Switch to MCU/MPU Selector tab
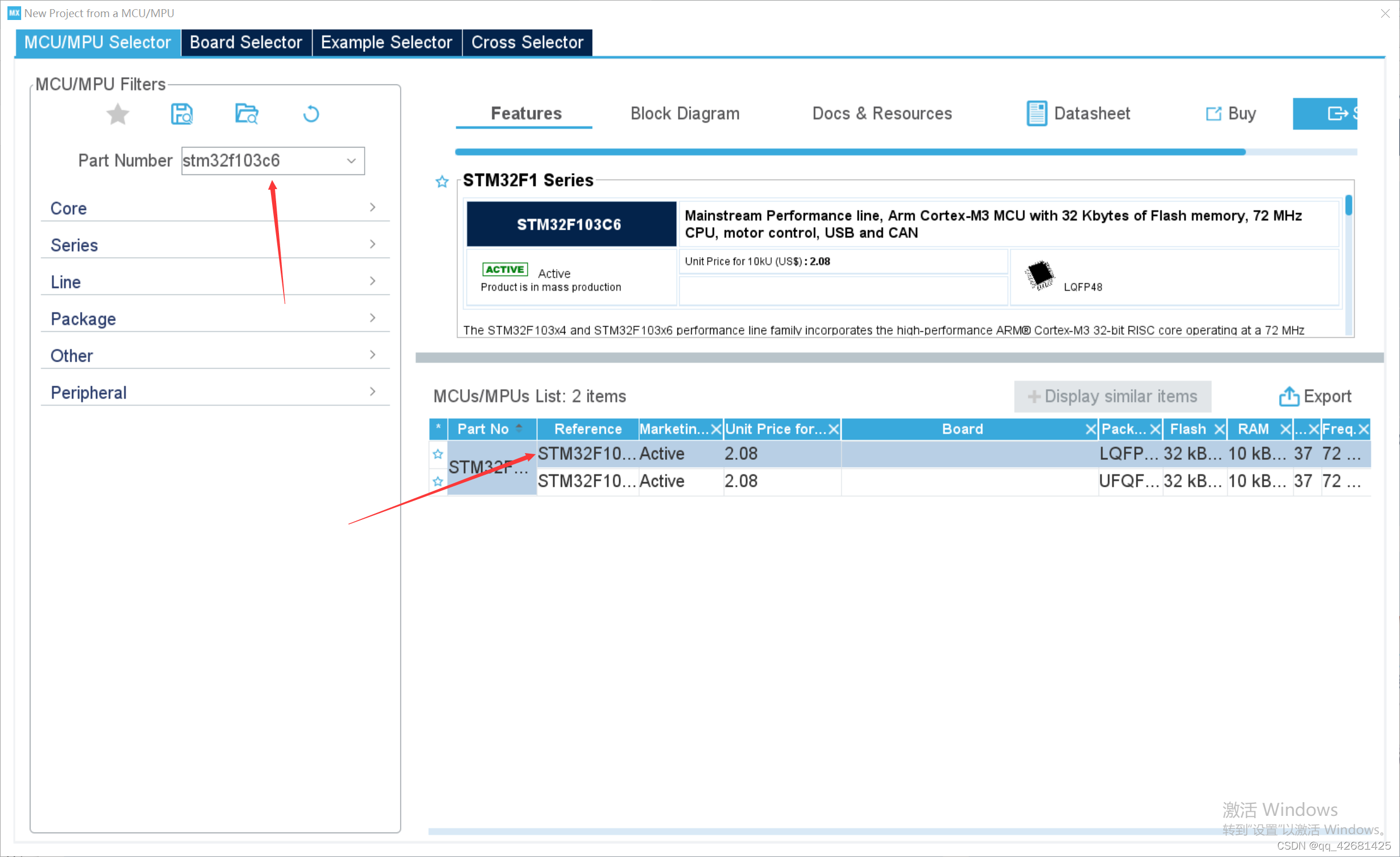Image resolution: width=1400 pixels, height=857 pixels. tap(98, 42)
